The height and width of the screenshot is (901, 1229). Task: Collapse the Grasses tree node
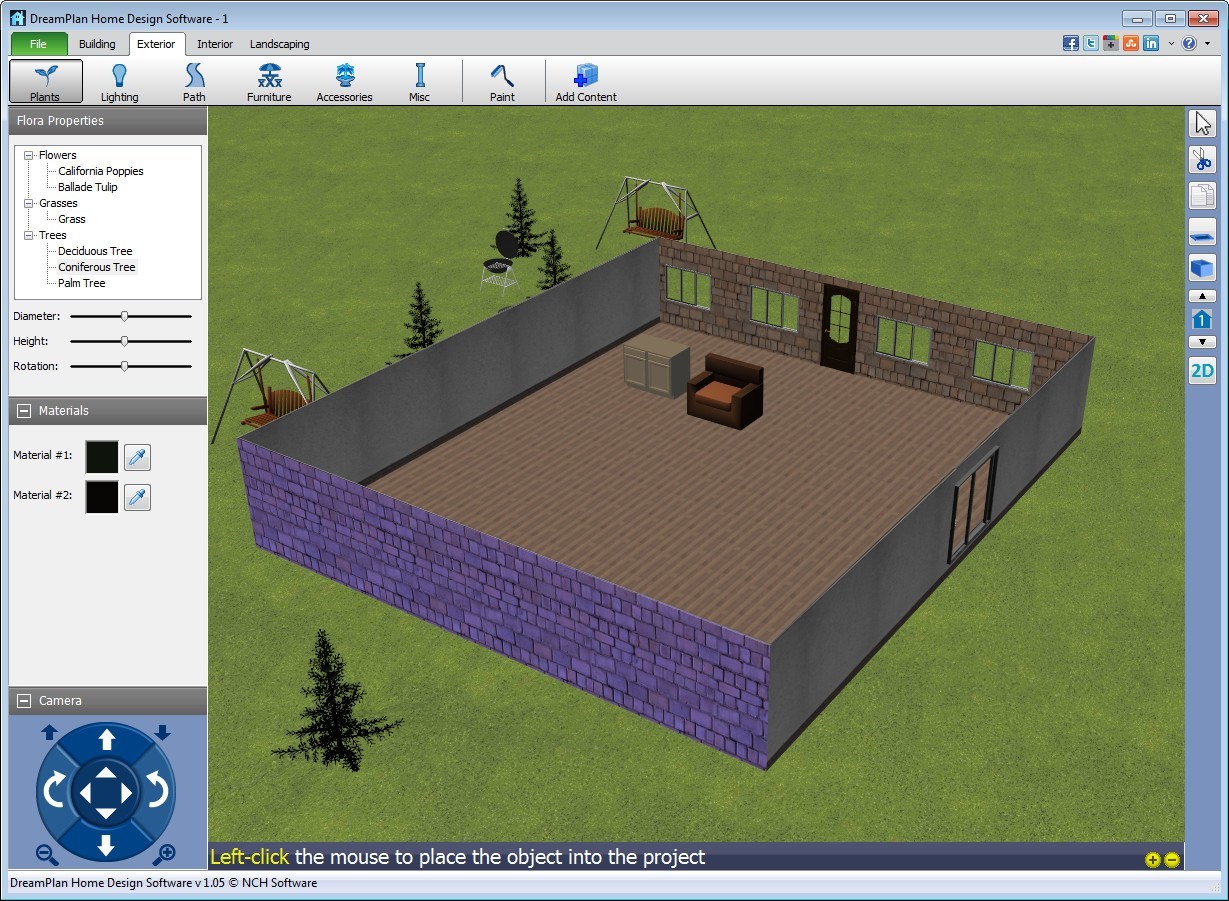point(29,203)
